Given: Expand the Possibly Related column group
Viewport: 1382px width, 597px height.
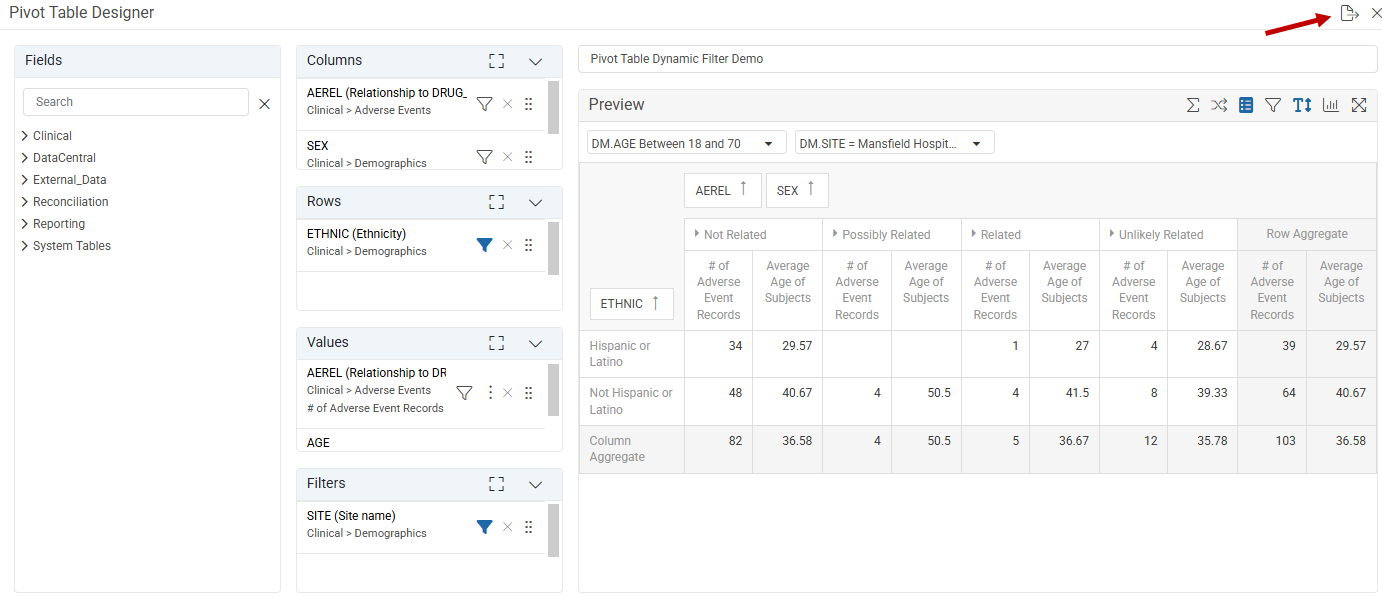Looking at the screenshot, I should point(835,234).
